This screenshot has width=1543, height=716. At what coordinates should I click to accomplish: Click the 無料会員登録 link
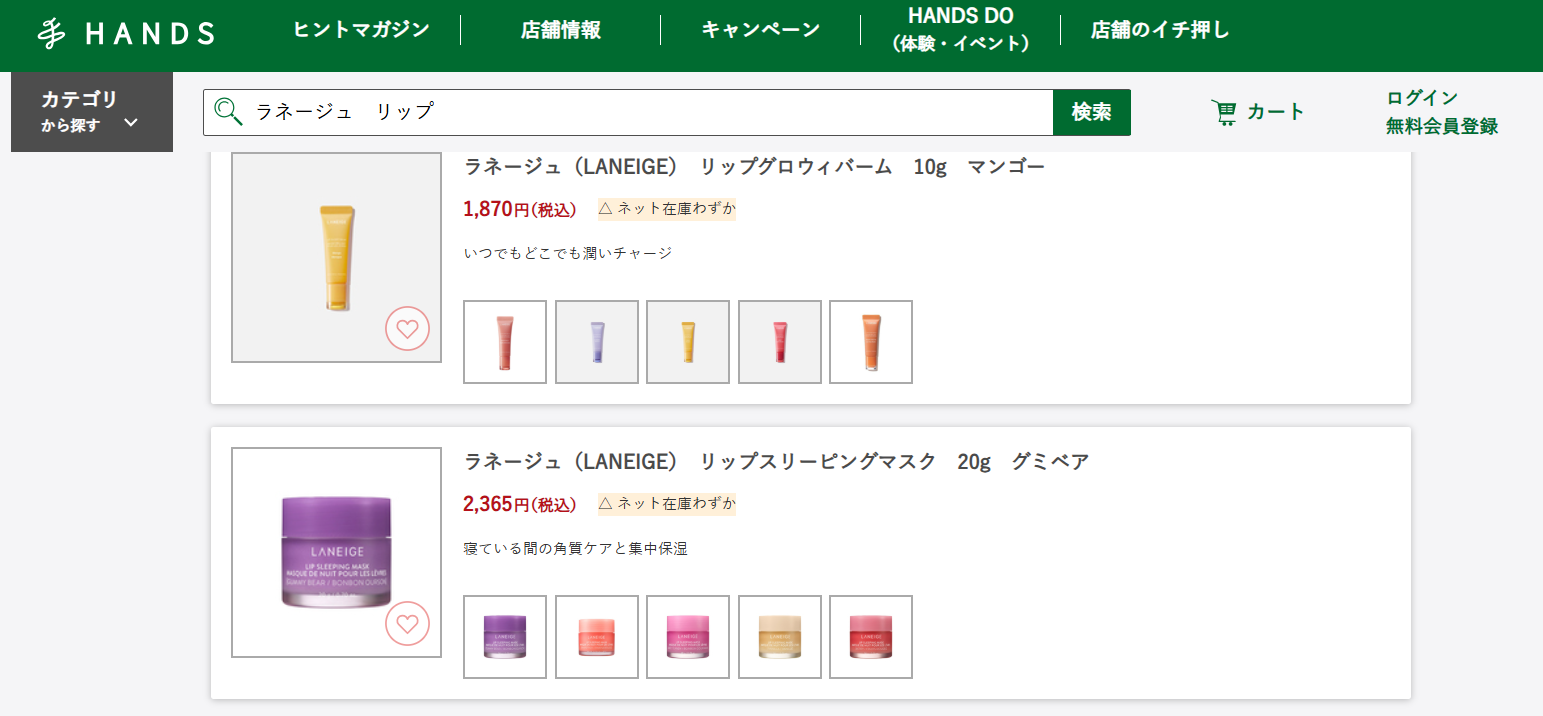click(x=1442, y=126)
